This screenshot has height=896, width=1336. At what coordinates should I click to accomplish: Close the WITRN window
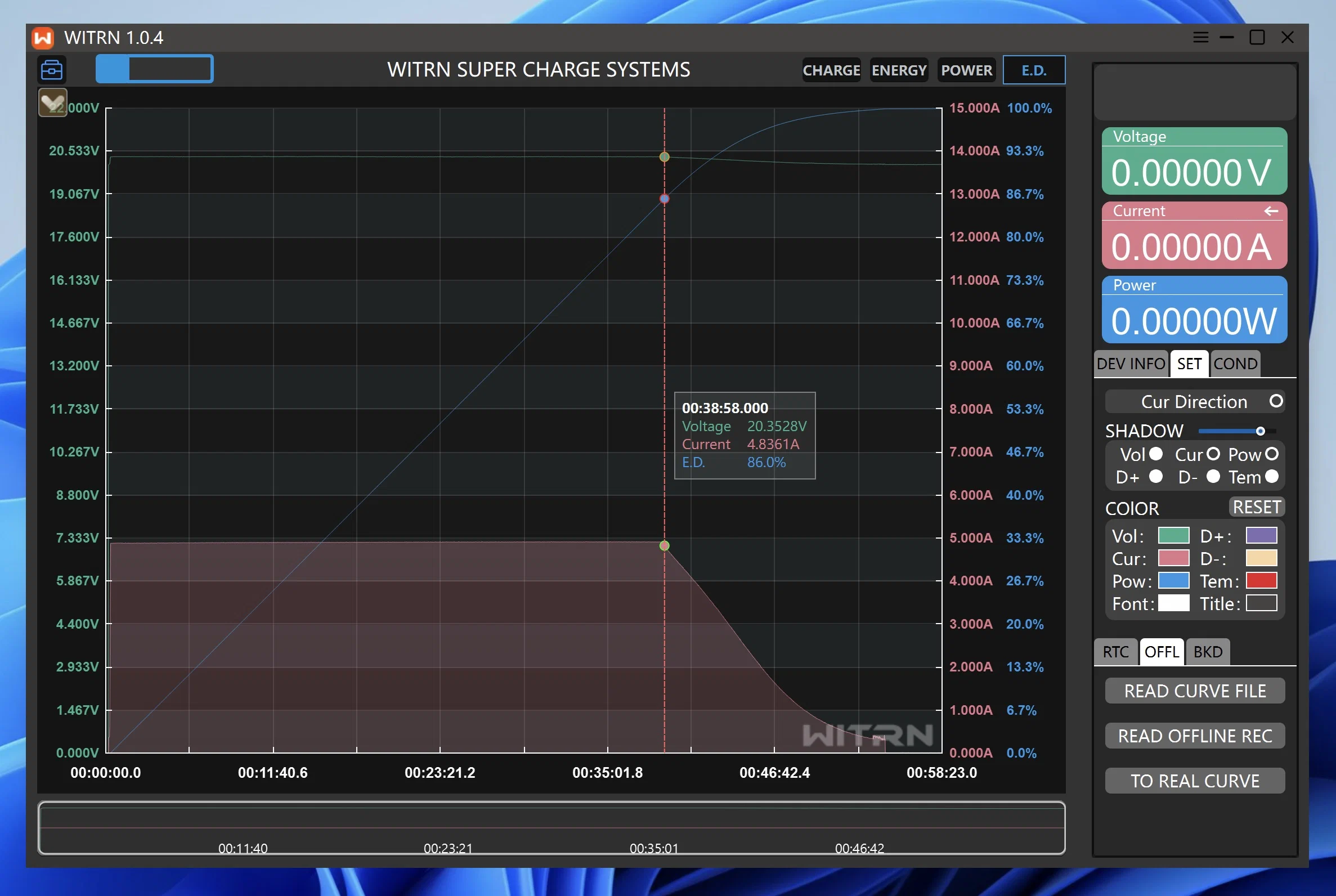pos(1288,38)
